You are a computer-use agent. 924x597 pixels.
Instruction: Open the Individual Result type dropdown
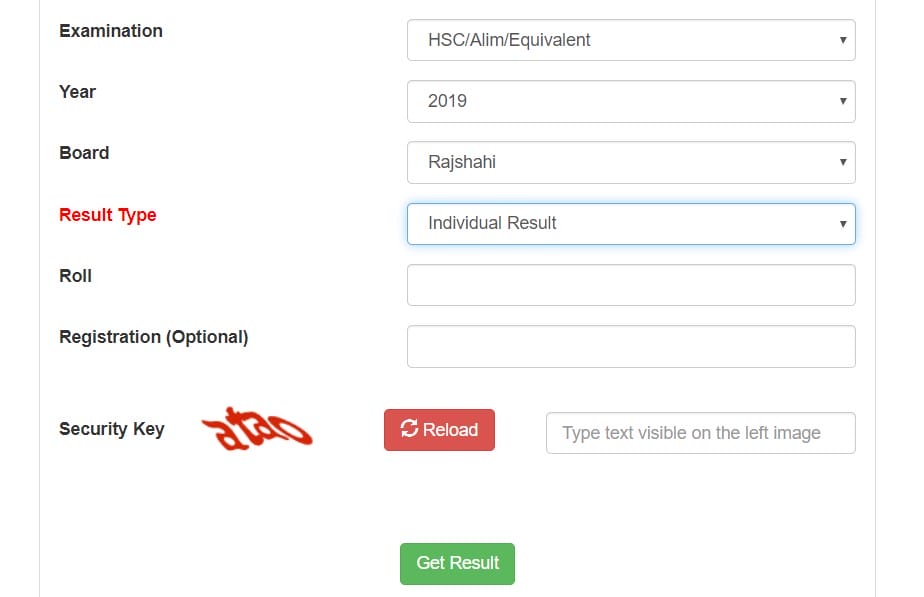pyautogui.click(x=631, y=224)
